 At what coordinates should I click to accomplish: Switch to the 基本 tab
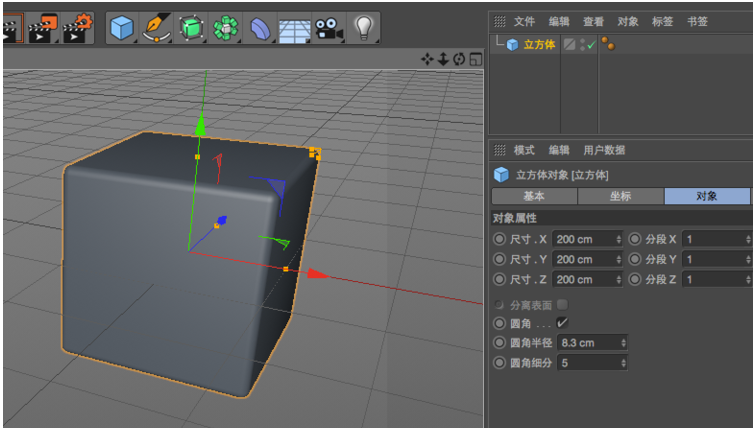(534, 196)
